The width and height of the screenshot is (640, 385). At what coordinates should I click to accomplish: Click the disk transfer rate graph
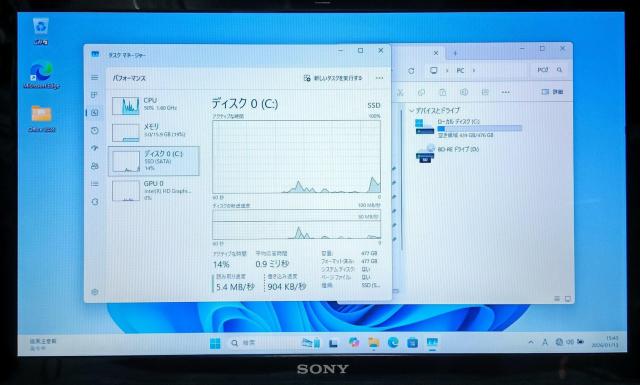pos(296,224)
